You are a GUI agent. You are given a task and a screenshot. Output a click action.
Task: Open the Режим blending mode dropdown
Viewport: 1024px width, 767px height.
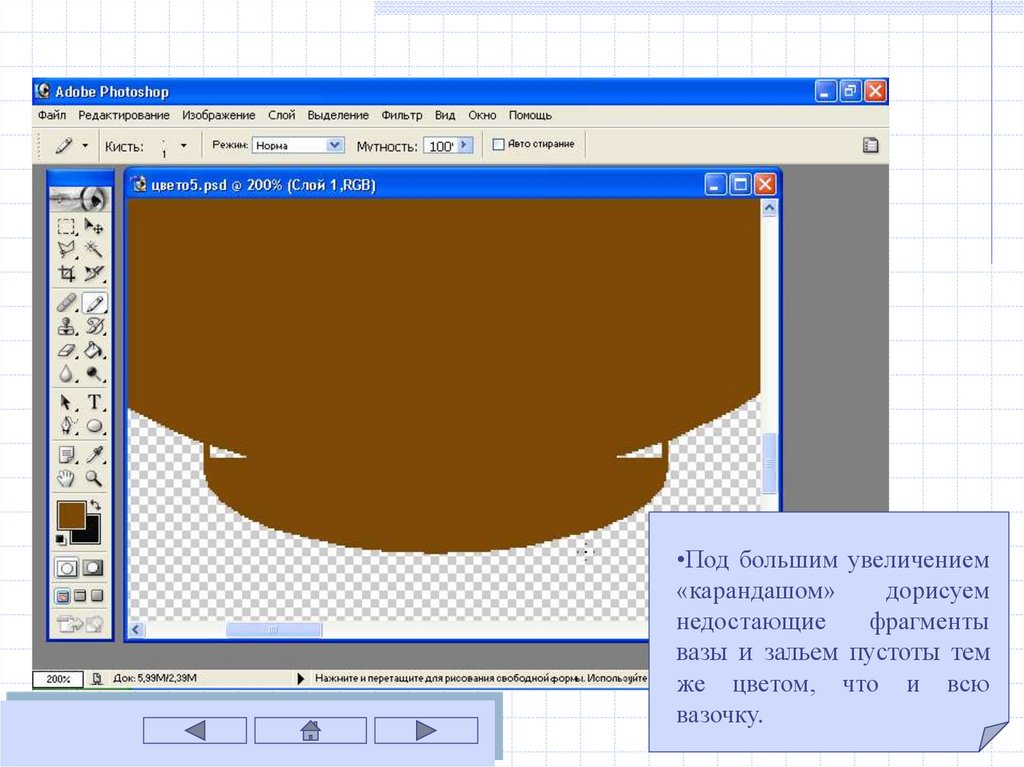[x=335, y=145]
